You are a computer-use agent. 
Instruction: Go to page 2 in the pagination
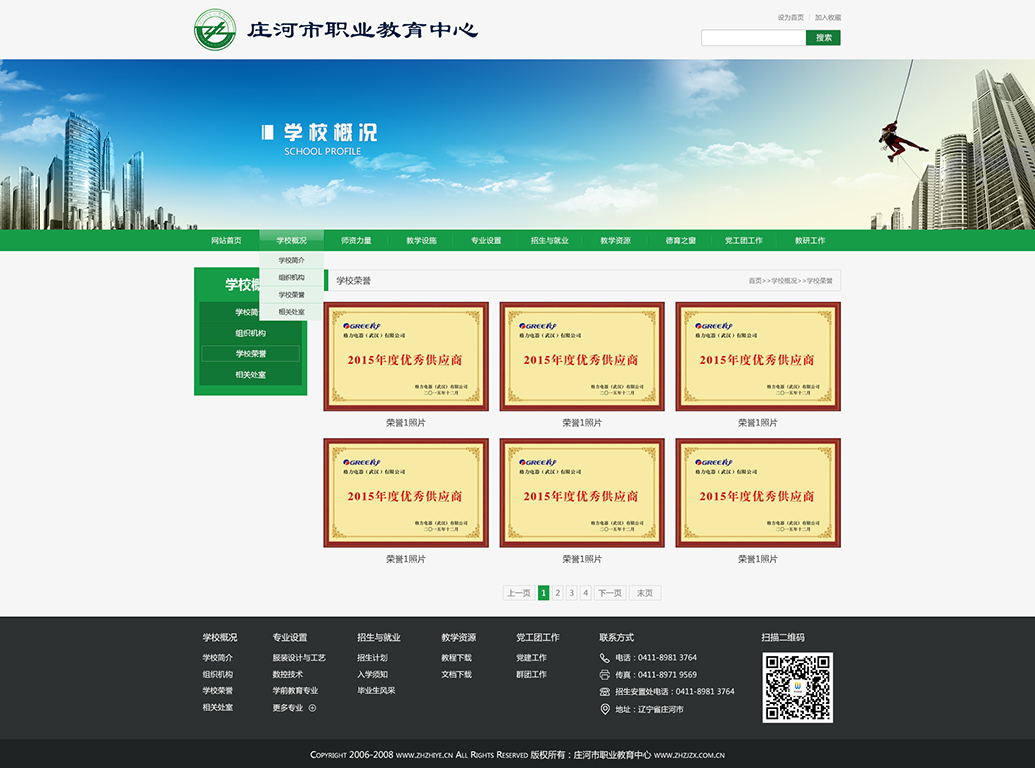tap(558, 593)
